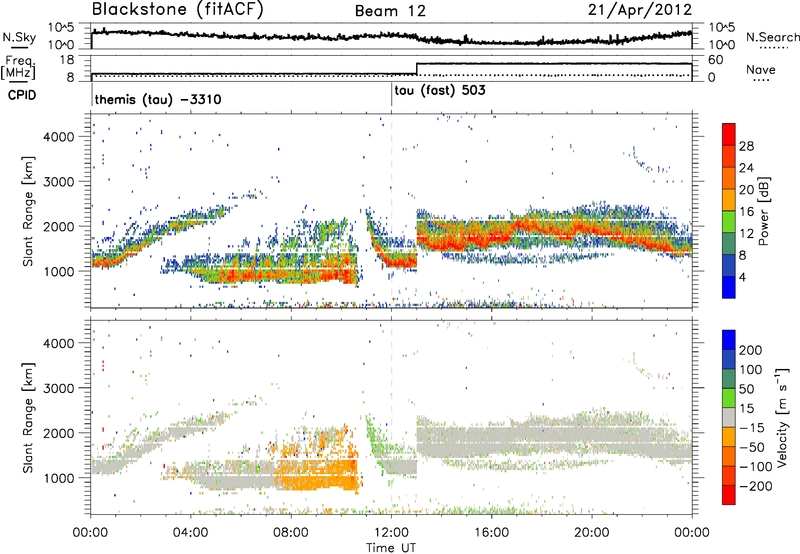The width and height of the screenshot is (800, 554).
Task: Click the frequency step-up in the Freq. trace
Action: click(x=417, y=69)
